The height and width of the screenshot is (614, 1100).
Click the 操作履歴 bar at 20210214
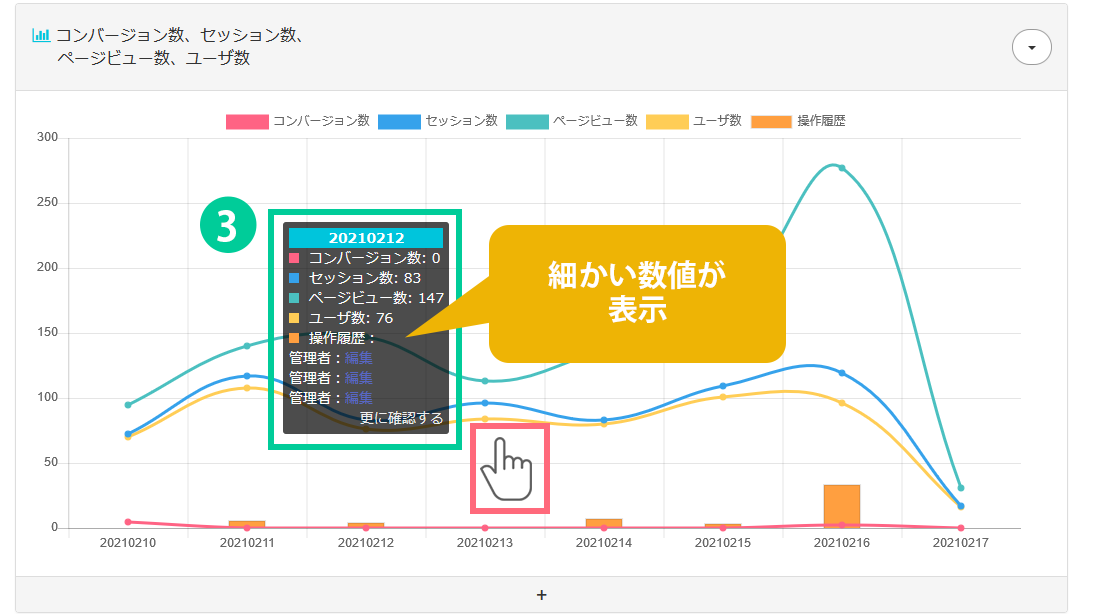[603, 522]
